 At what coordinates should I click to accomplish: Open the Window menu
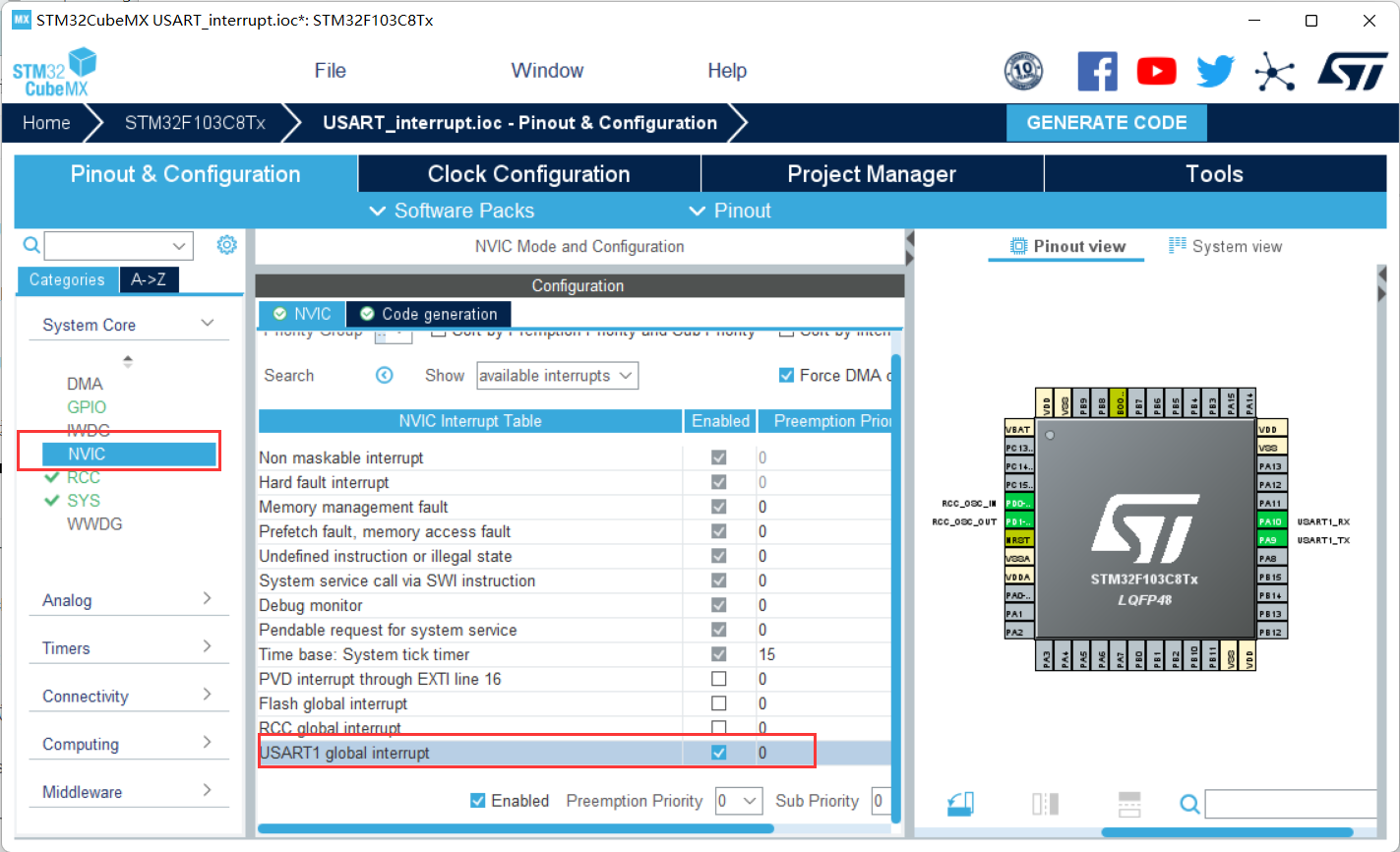click(x=547, y=71)
